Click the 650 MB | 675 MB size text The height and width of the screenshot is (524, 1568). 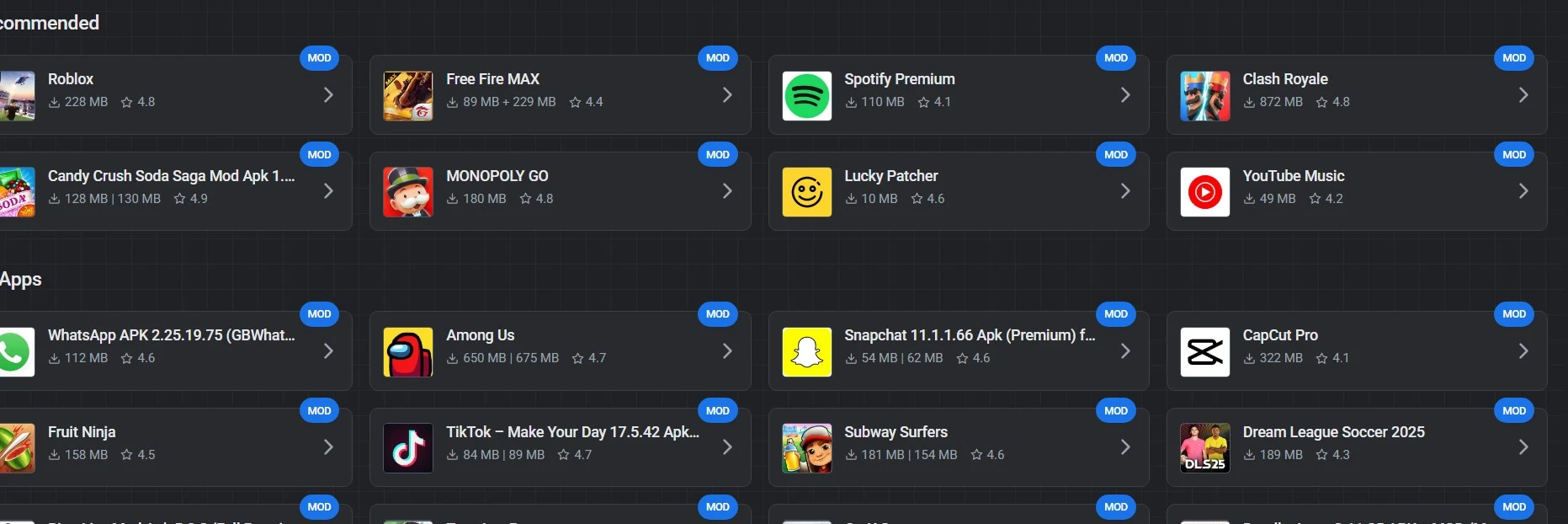tap(511, 358)
